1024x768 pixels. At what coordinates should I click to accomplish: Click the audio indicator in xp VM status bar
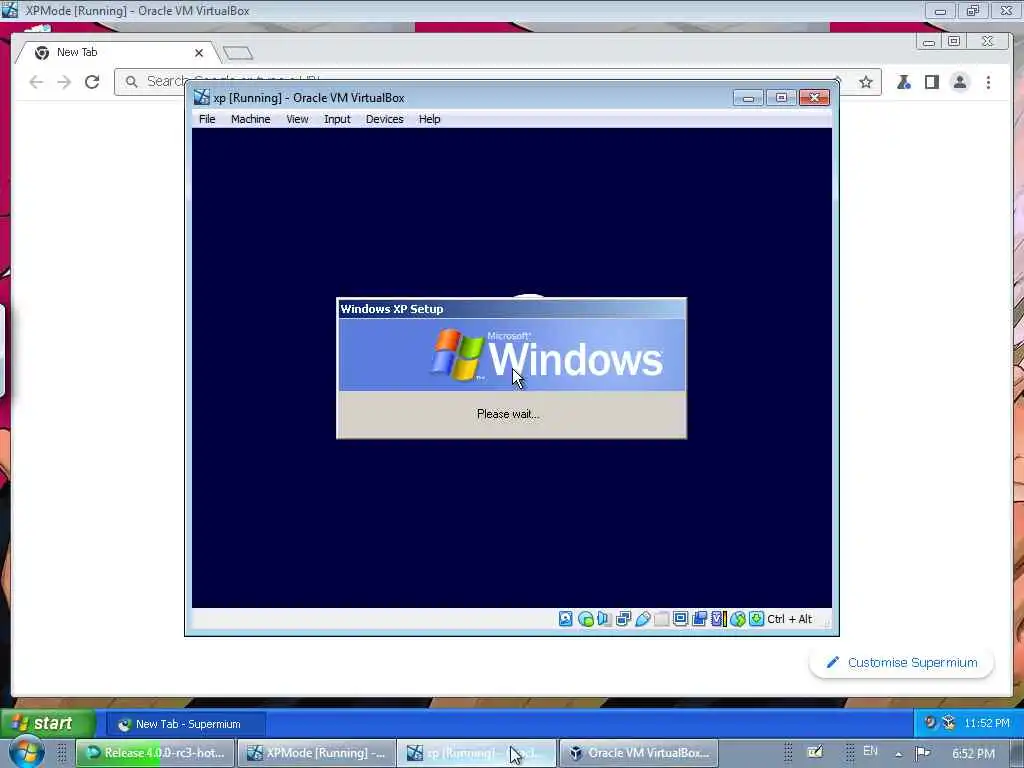point(604,618)
